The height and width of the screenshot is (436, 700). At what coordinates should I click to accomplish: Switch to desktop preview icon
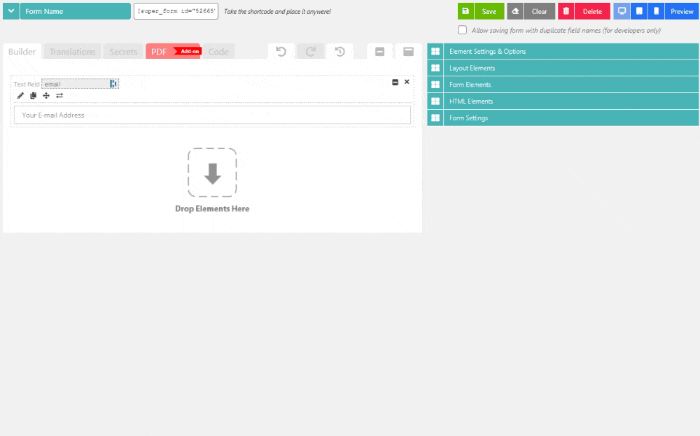pos(622,11)
